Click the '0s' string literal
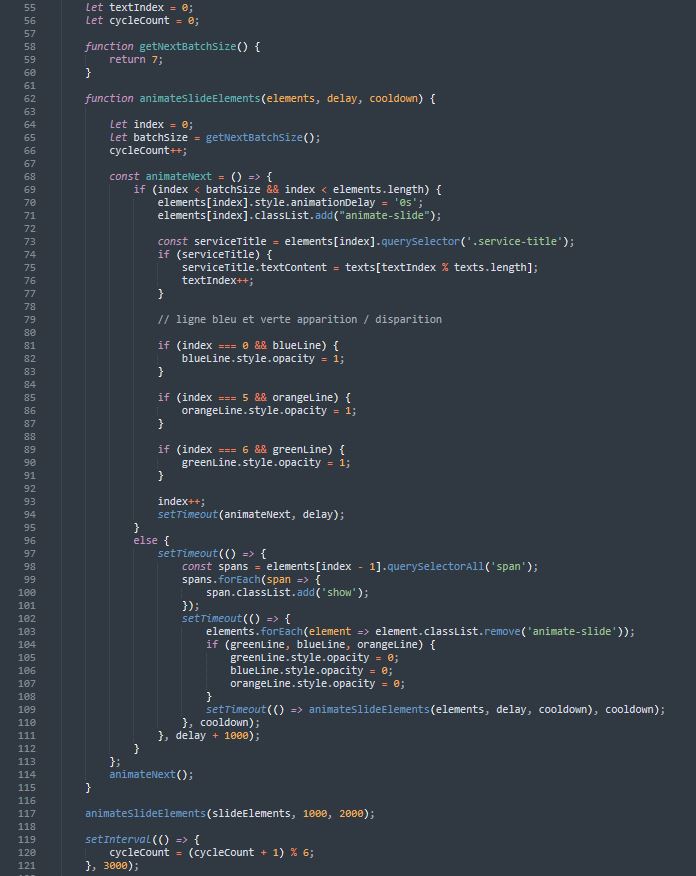This screenshot has width=696, height=876. click(406, 202)
